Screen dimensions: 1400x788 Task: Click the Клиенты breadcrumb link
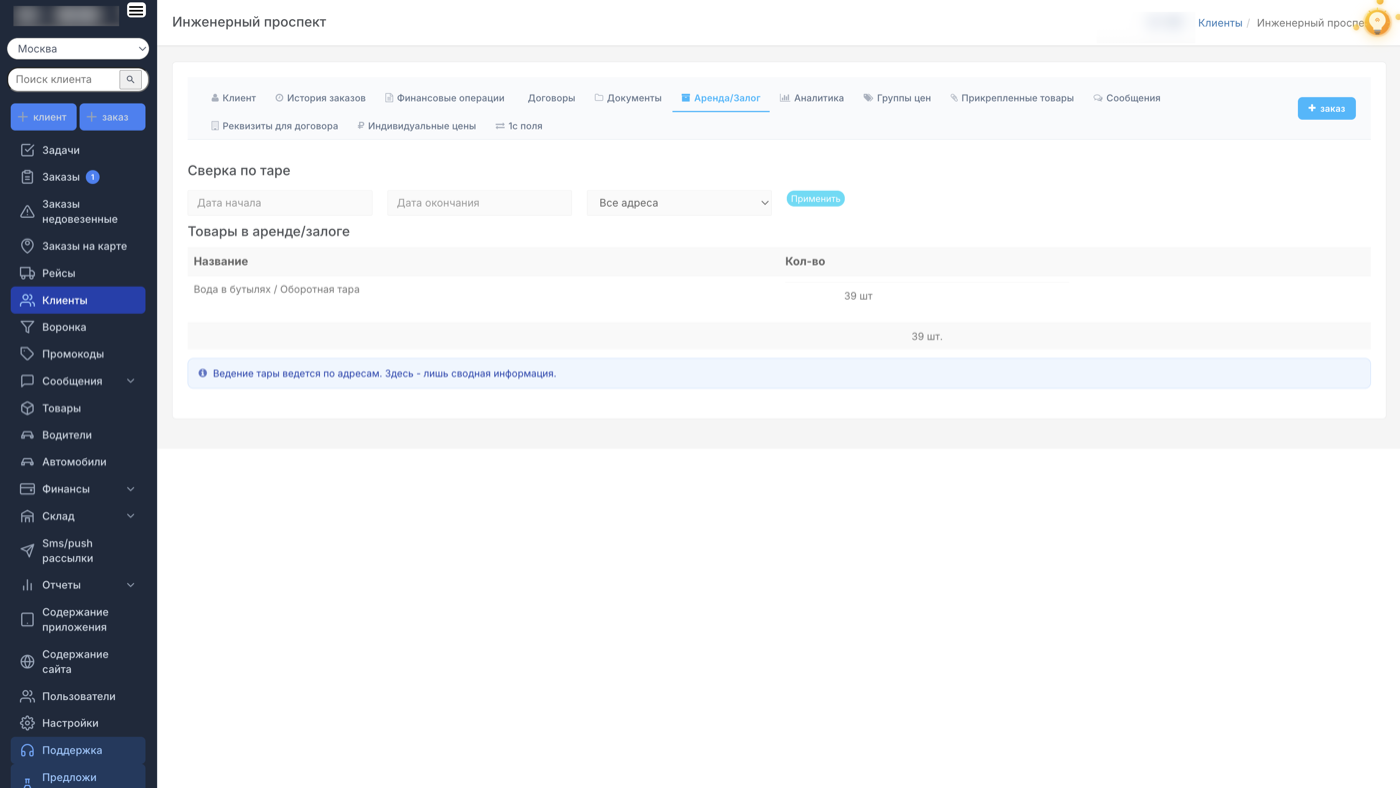tap(1219, 23)
